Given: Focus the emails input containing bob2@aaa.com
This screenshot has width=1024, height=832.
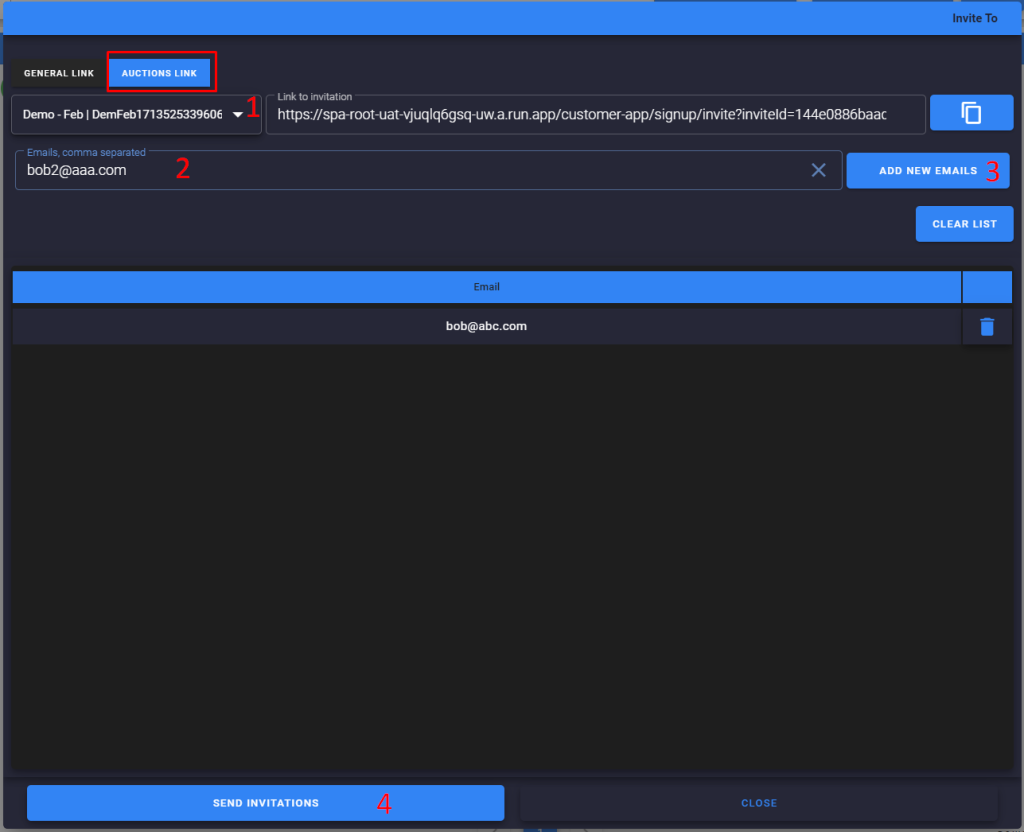Looking at the screenshot, I should tap(400, 170).
